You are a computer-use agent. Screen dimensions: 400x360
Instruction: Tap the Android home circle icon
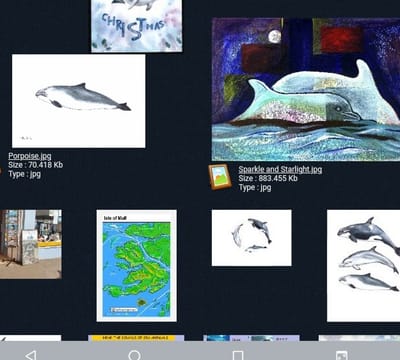pyautogui.click(x=134, y=355)
